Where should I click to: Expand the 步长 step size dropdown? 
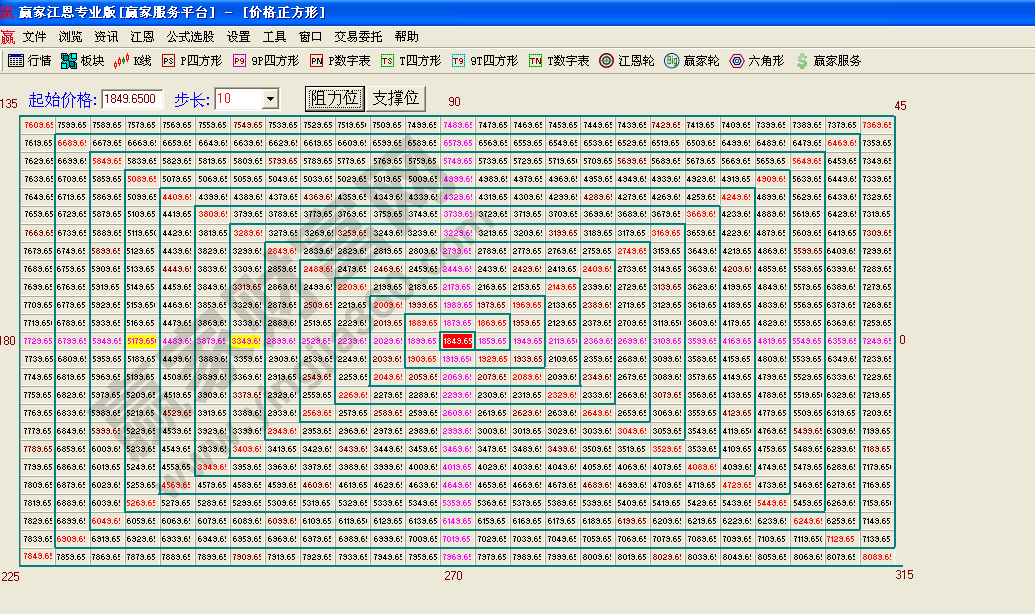(269, 99)
